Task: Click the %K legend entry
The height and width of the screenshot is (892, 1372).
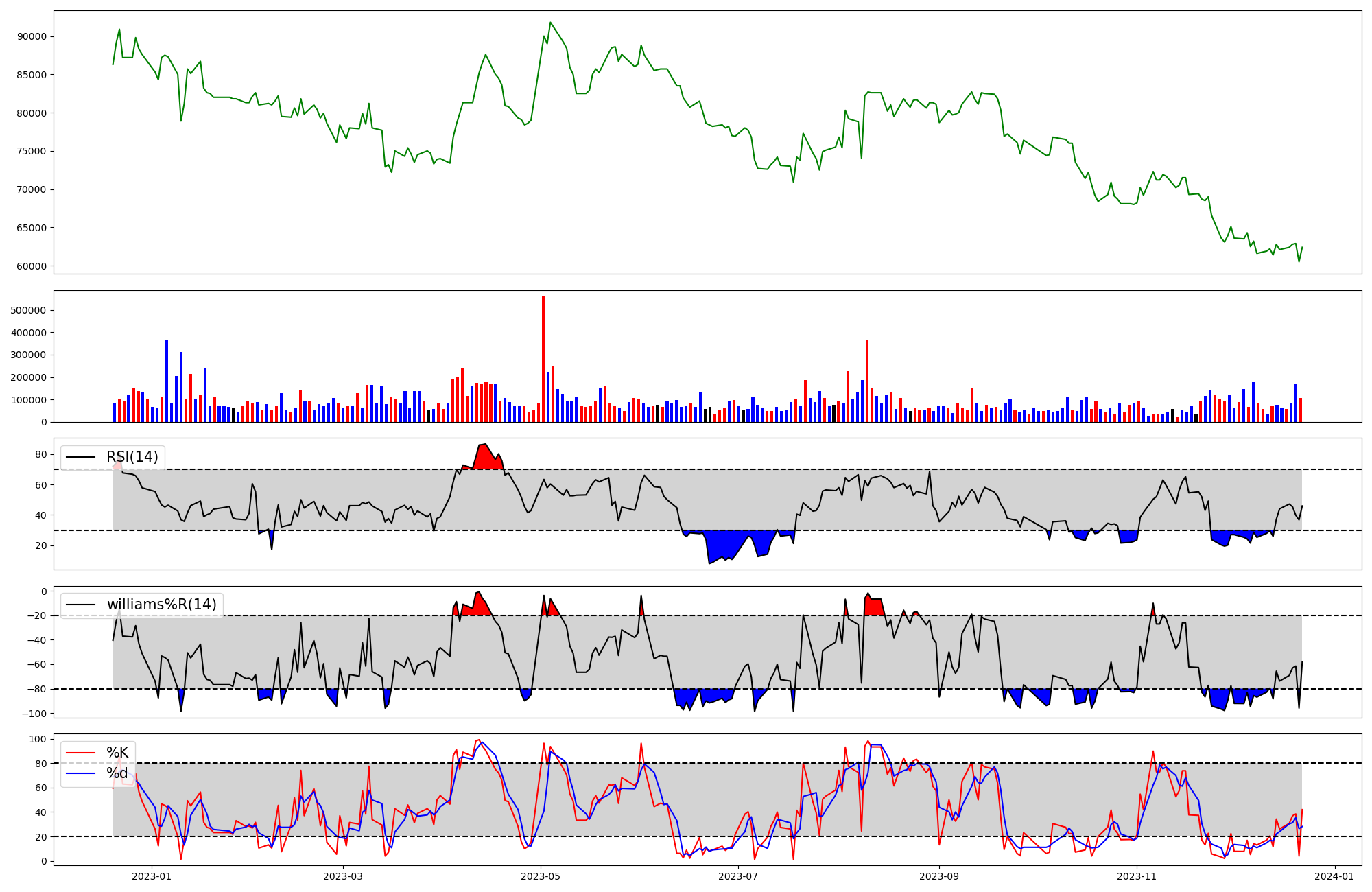Action: click(x=117, y=753)
